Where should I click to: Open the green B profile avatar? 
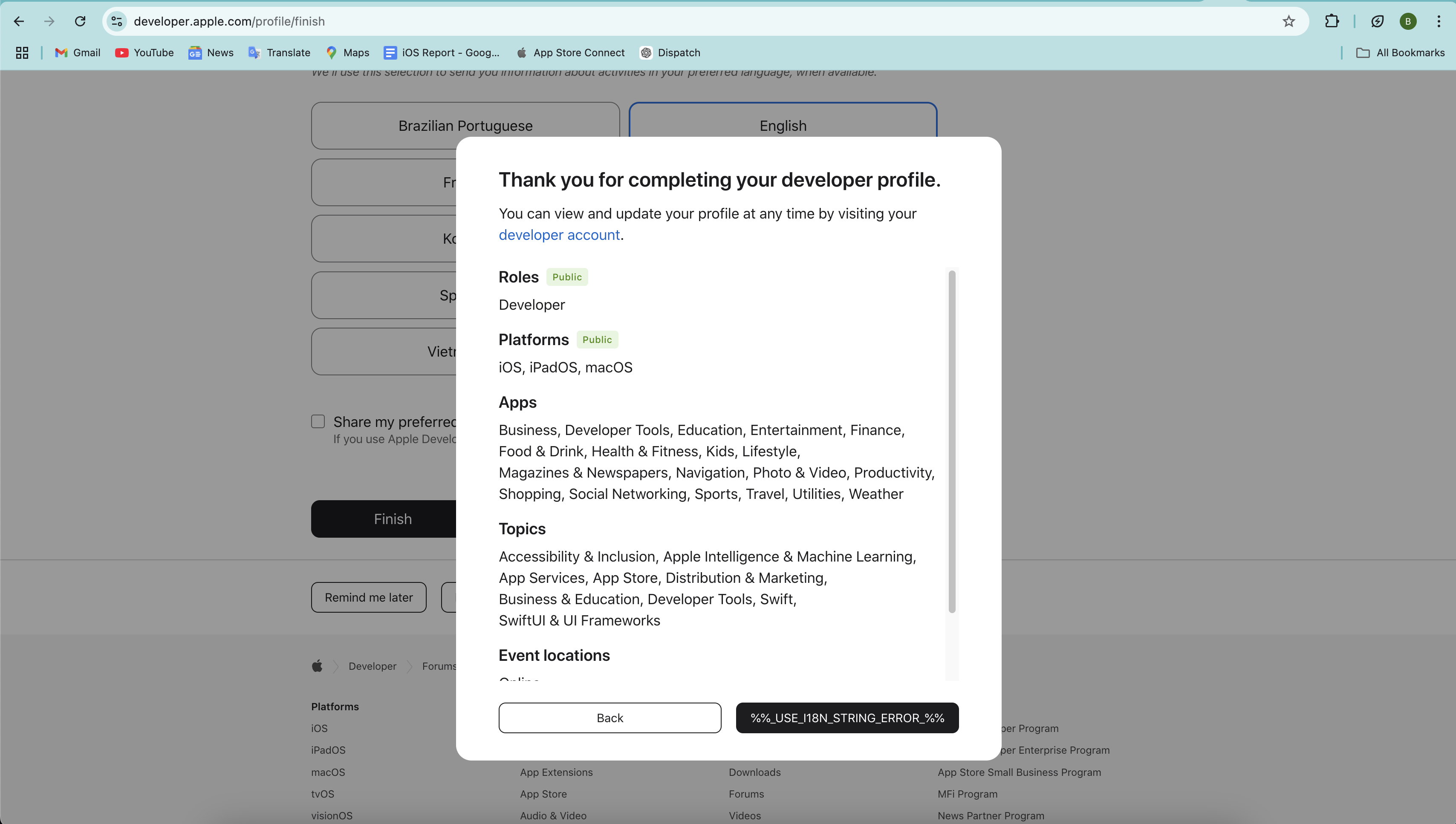[1408, 21]
